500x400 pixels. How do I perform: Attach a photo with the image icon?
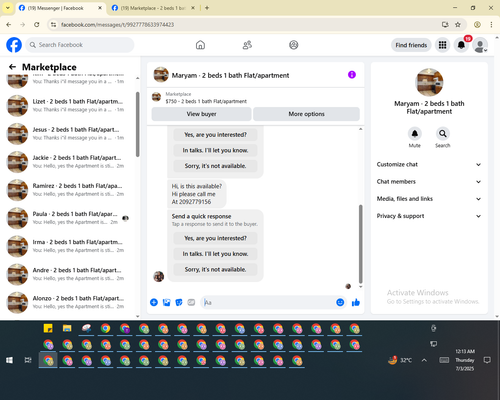(x=166, y=302)
